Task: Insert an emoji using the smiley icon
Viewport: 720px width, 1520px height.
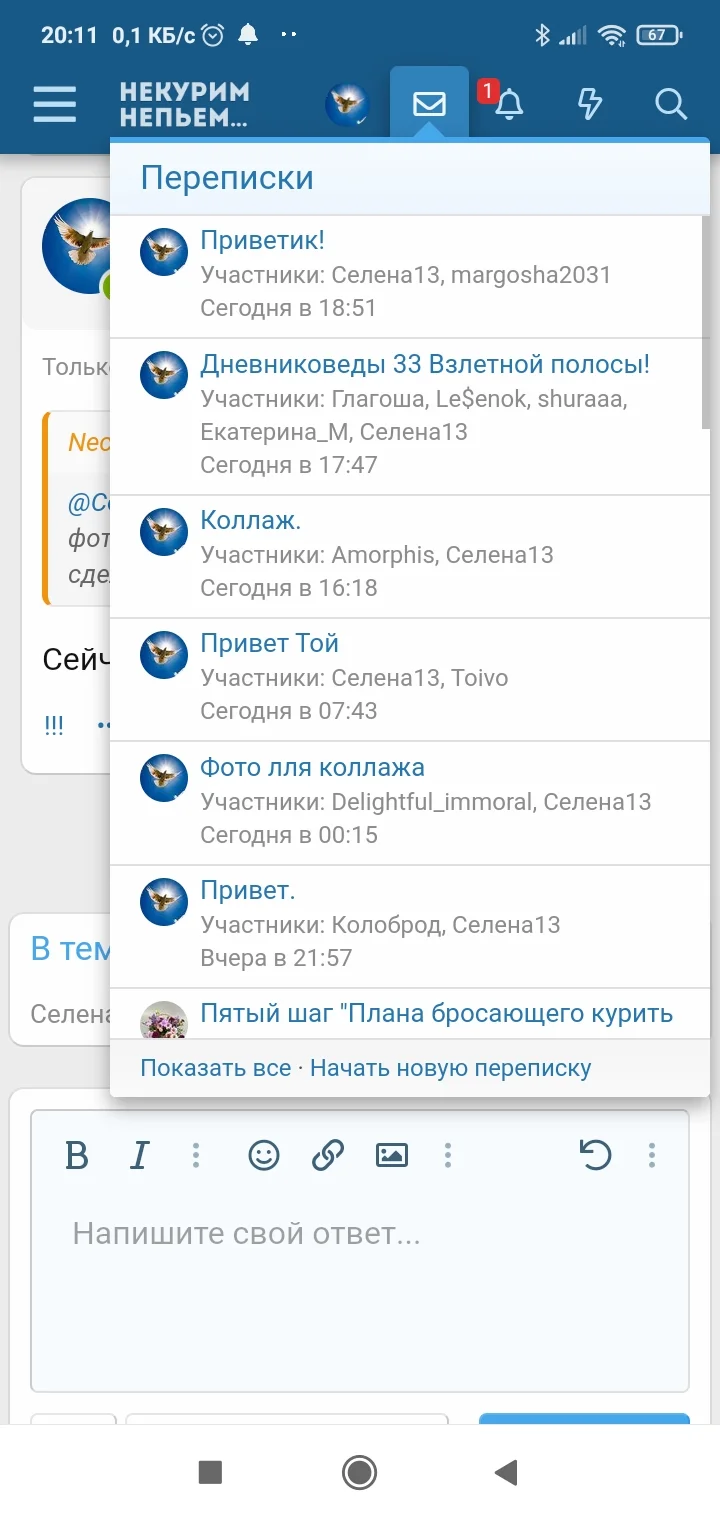Action: 262,1156
